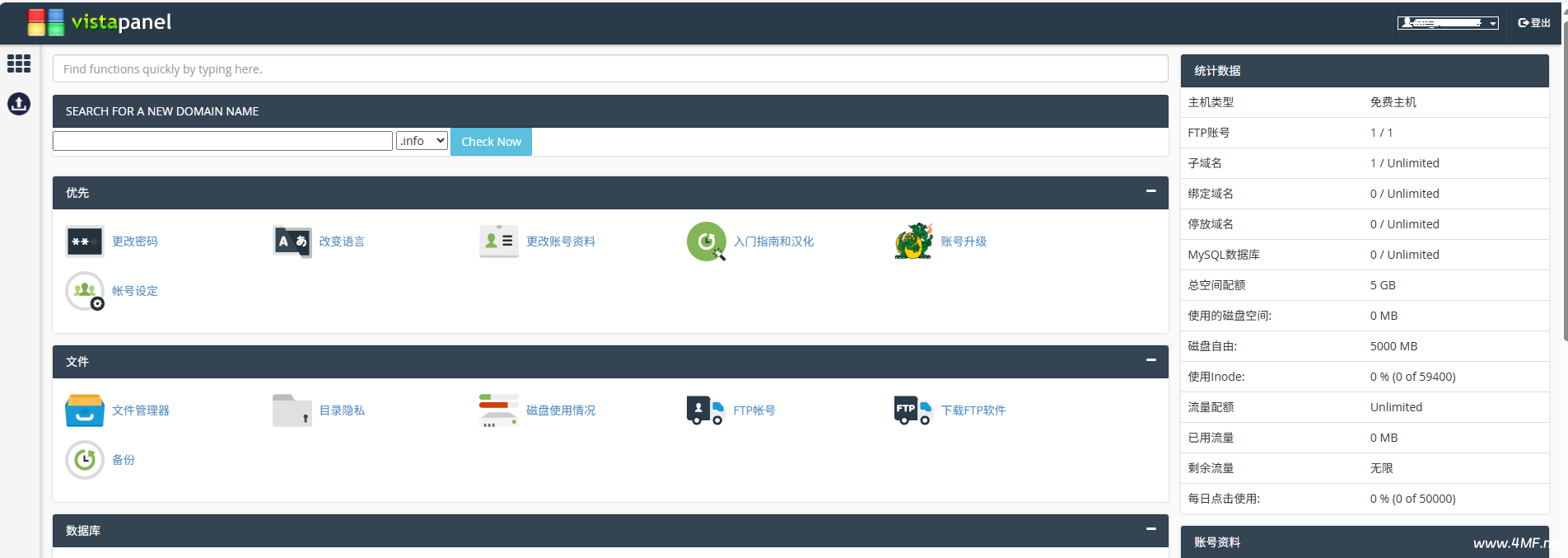Image resolution: width=1568 pixels, height=558 pixels.
Task: Open the Change Language (改变语言) icon
Action: (x=292, y=241)
